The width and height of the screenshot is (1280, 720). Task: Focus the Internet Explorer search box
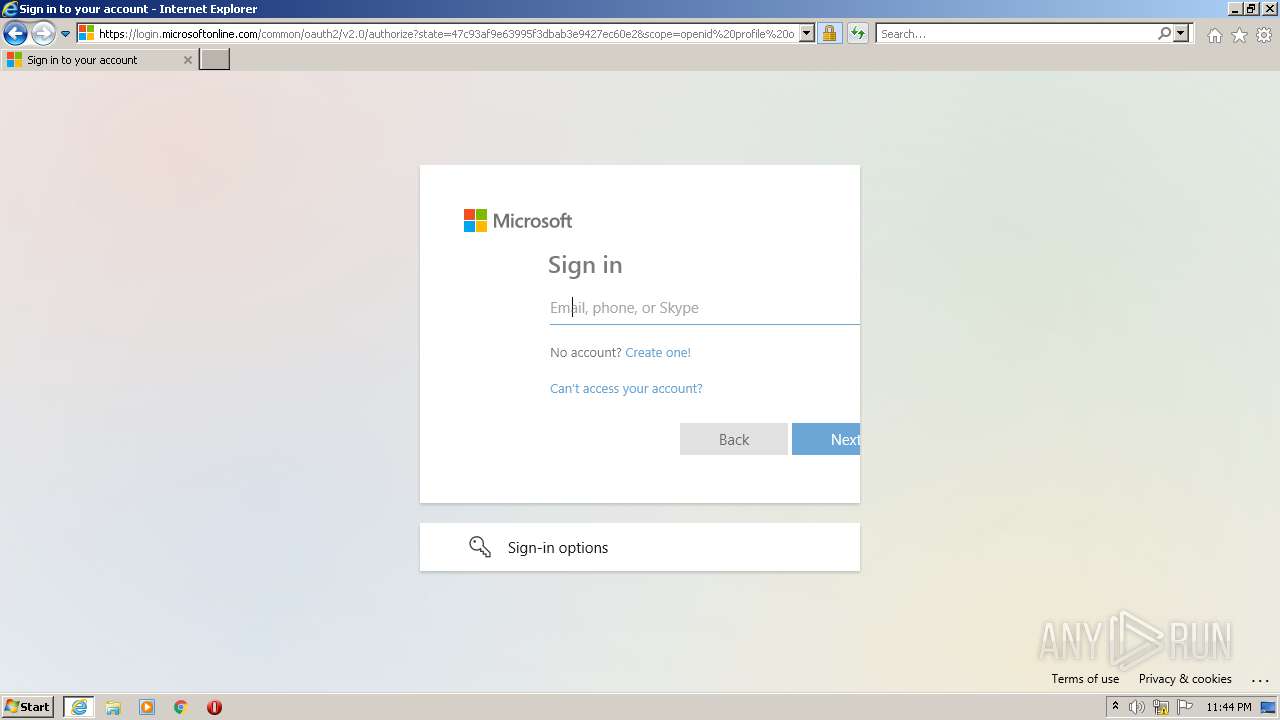click(1016, 34)
